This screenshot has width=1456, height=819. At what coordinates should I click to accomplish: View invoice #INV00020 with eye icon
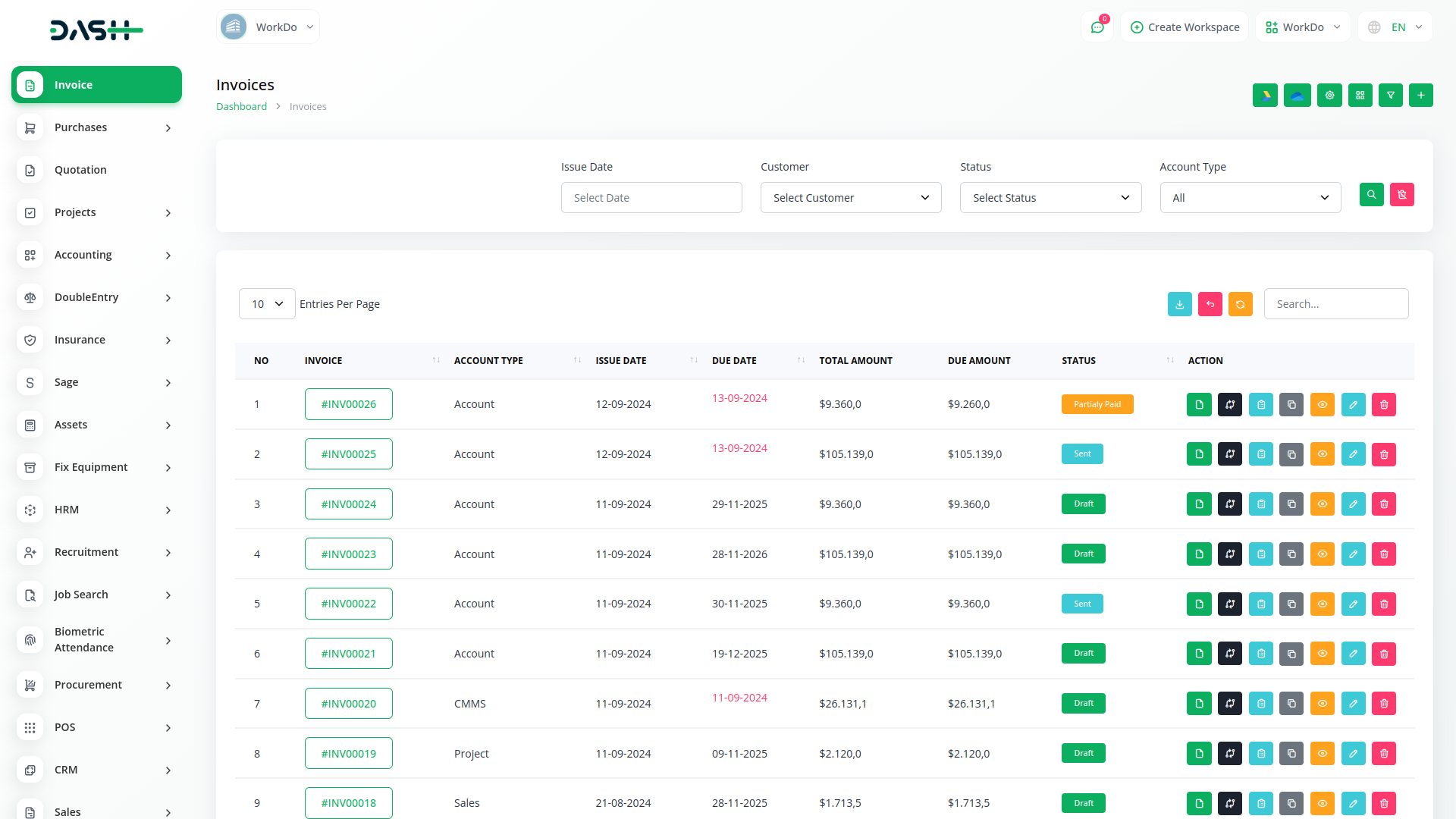[1322, 704]
